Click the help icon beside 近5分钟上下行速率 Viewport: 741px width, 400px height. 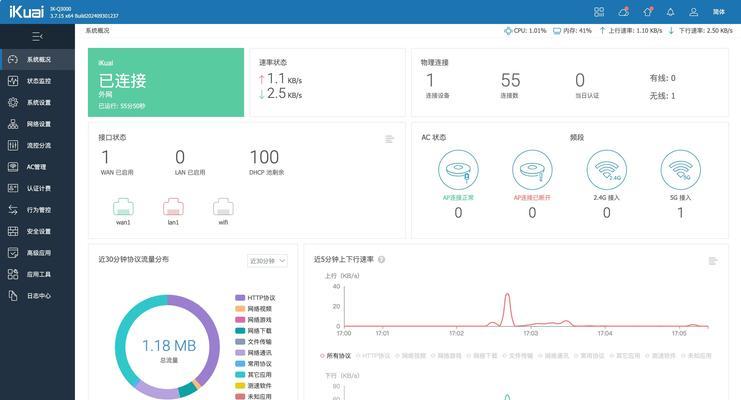pos(381,260)
